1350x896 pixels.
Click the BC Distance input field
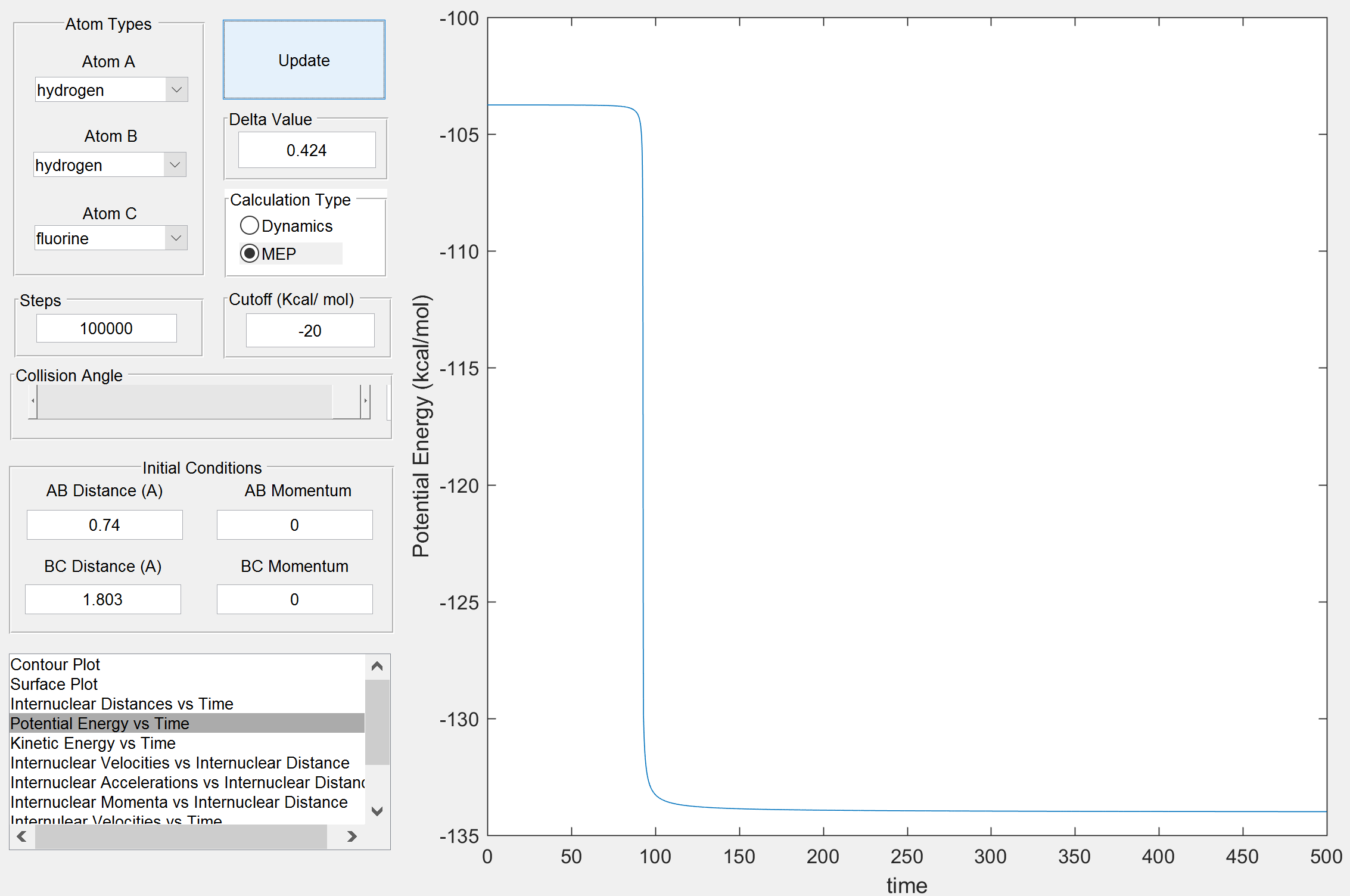103,599
